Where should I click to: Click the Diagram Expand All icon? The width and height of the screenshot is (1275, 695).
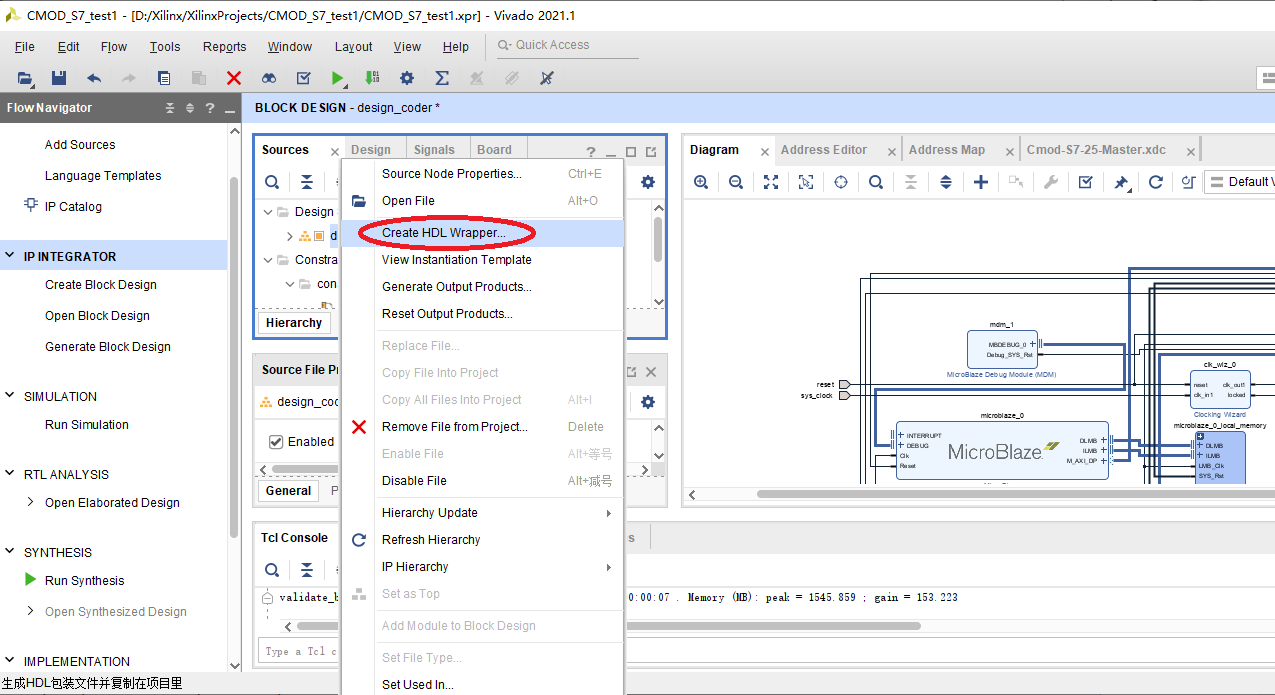946,182
